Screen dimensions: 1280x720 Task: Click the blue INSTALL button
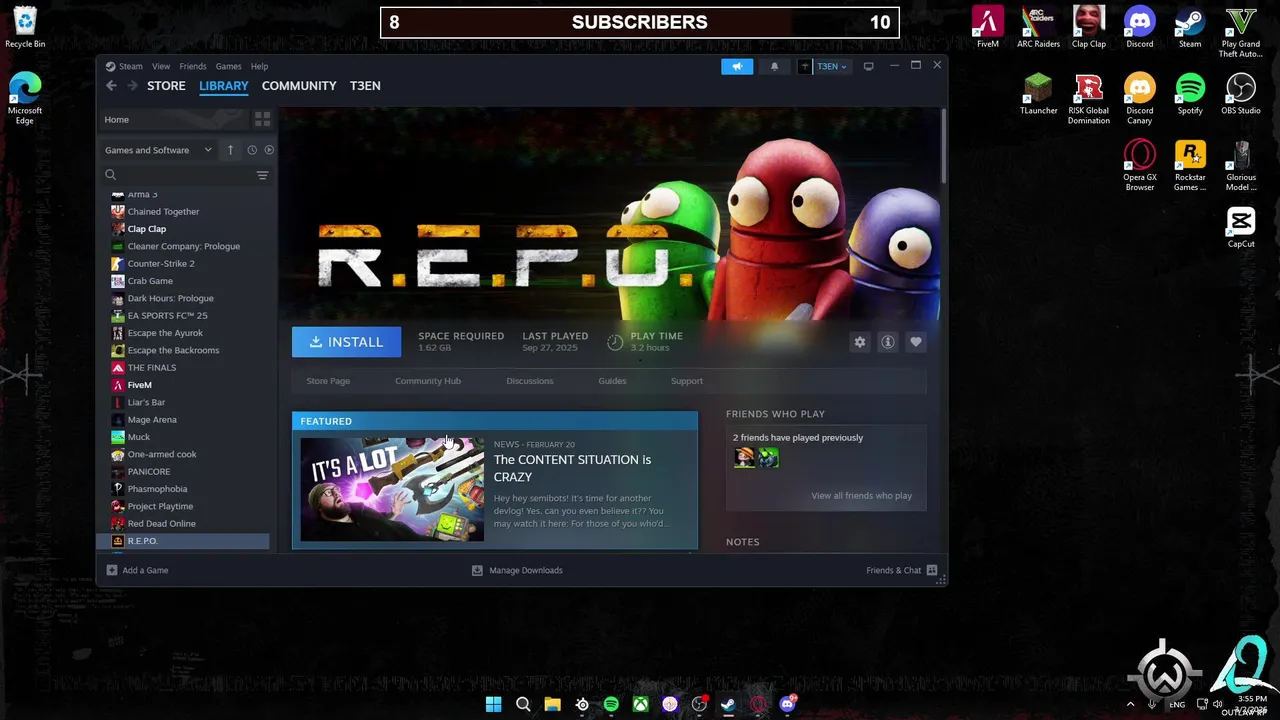(346, 342)
